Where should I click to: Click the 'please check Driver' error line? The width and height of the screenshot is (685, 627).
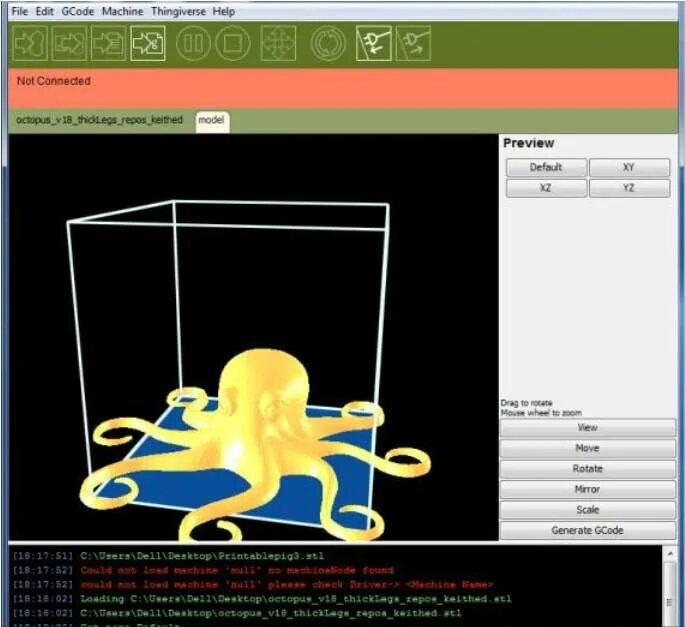click(253, 585)
